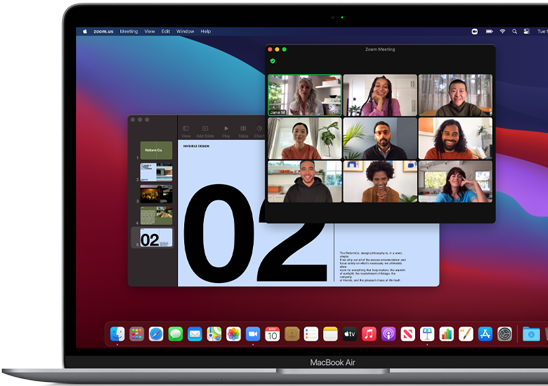Open Launchpad in the Dock
This screenshot has width=548, height=386.
click(137, 334)
